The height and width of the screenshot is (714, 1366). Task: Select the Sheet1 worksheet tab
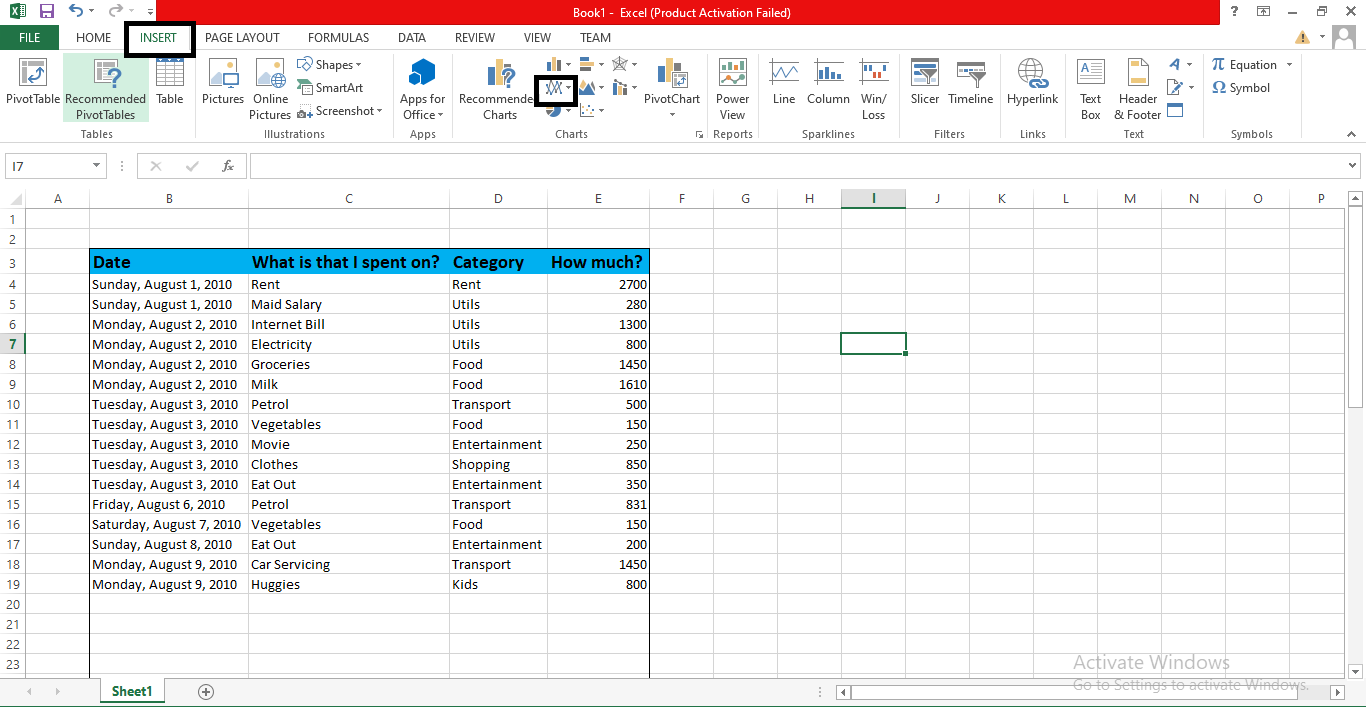(132, 691)
